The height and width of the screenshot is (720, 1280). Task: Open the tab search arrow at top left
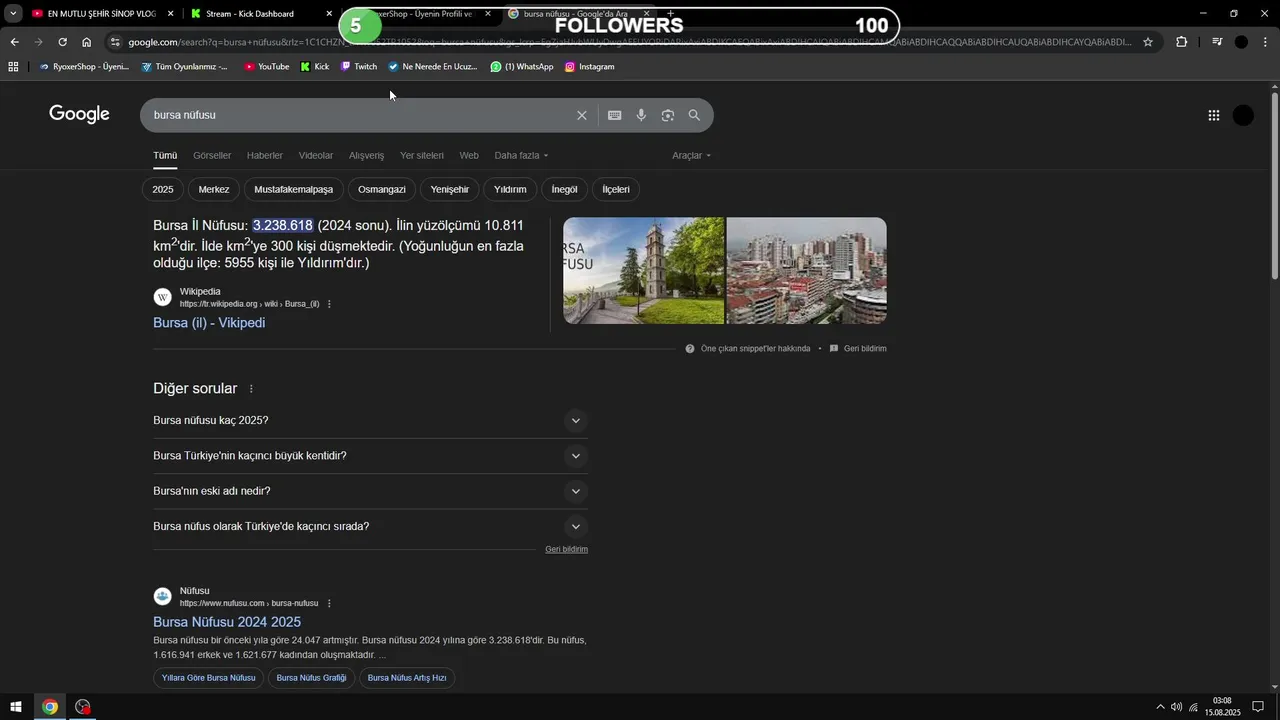click(13, 14)
